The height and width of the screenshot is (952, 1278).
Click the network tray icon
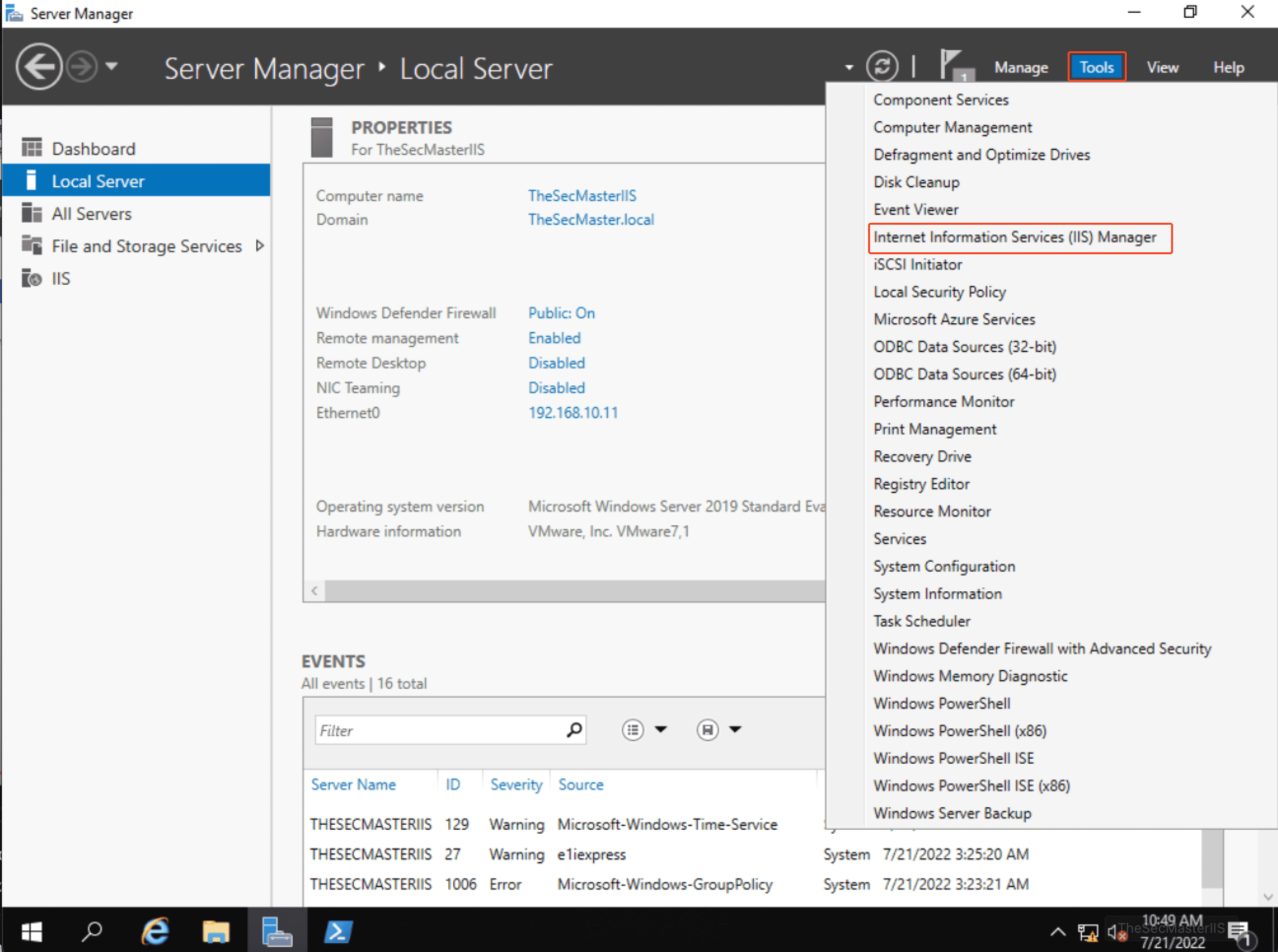coord(1088,932)
